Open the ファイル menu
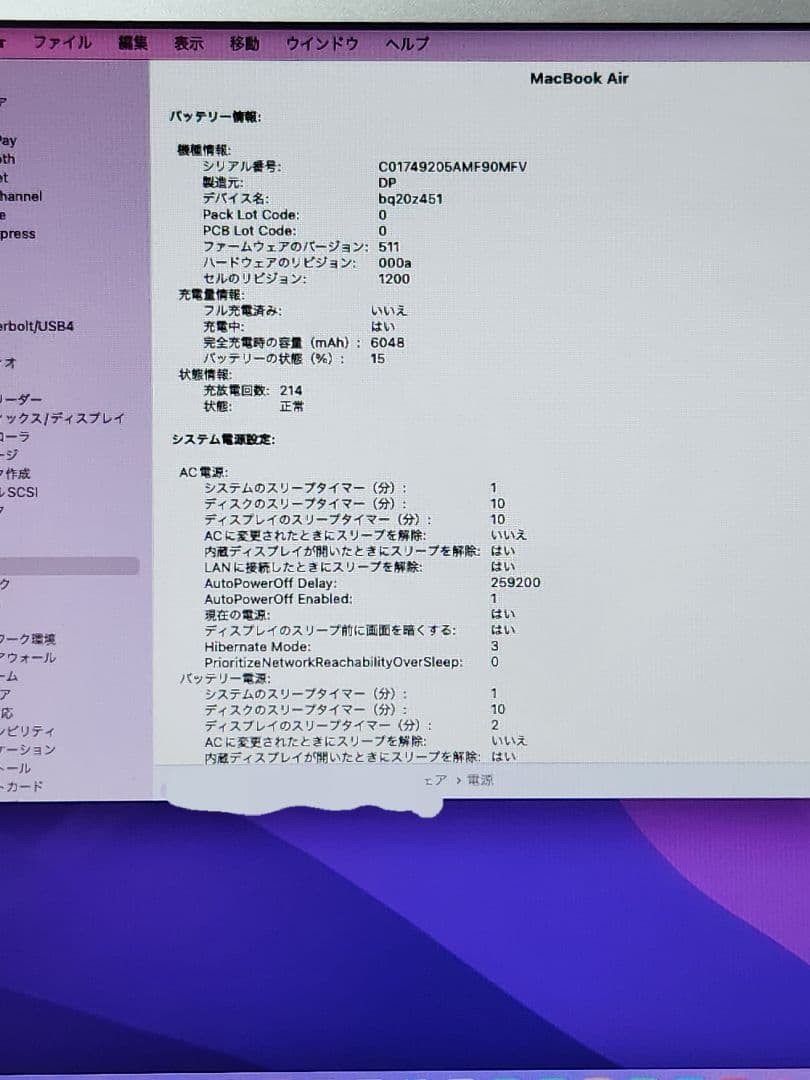Image resolution: width=810 pixels, height=1080 pixels. [x=61, y=43]
